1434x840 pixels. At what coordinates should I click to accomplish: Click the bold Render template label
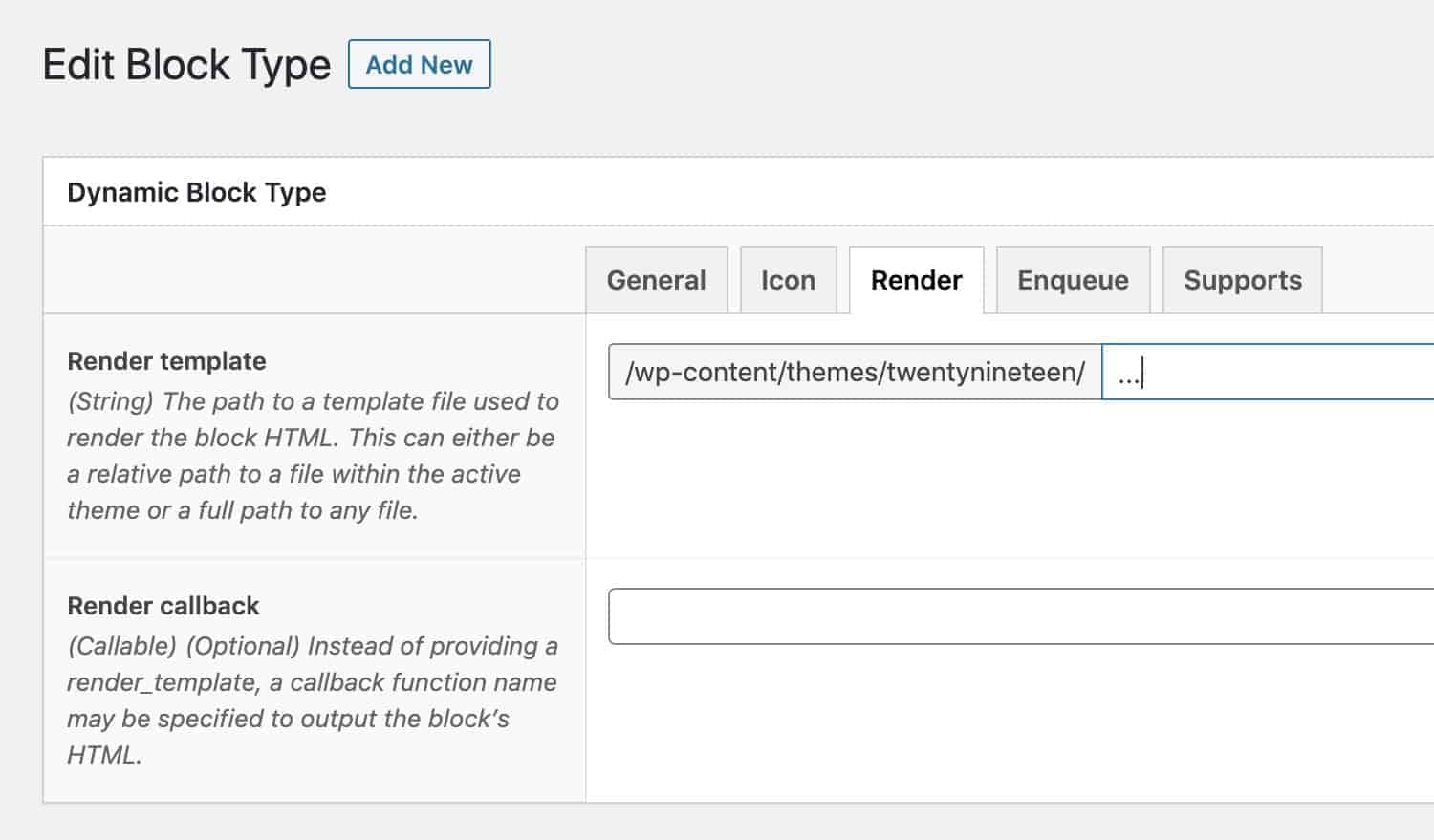pos(165,361)
